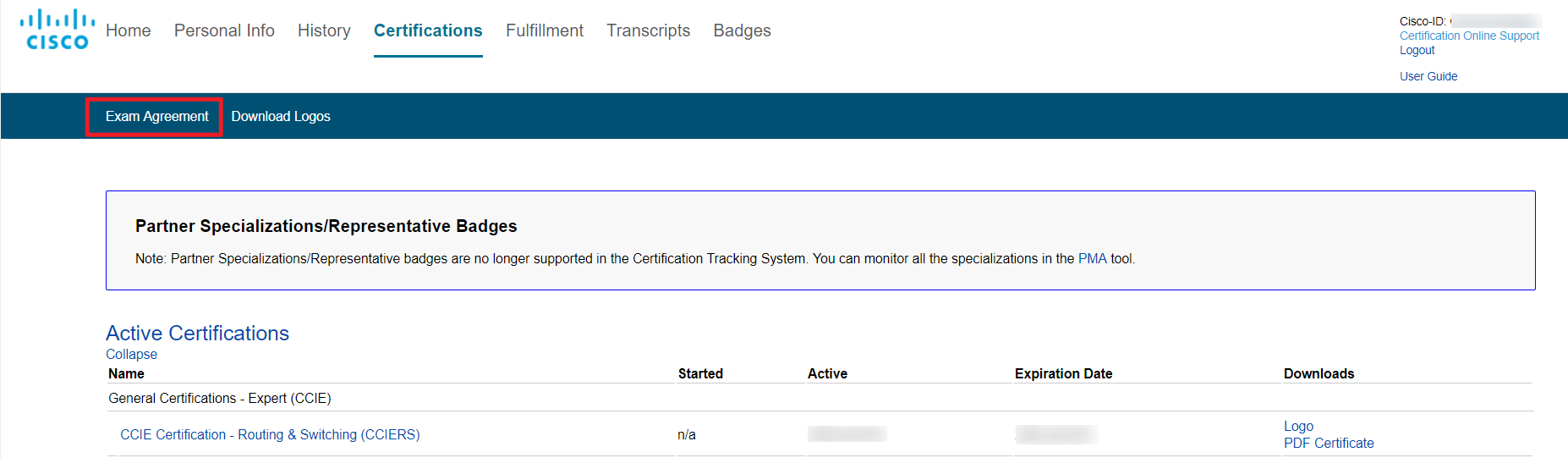
Task: Go to Personal Info tab
Action: coord(224,30)
